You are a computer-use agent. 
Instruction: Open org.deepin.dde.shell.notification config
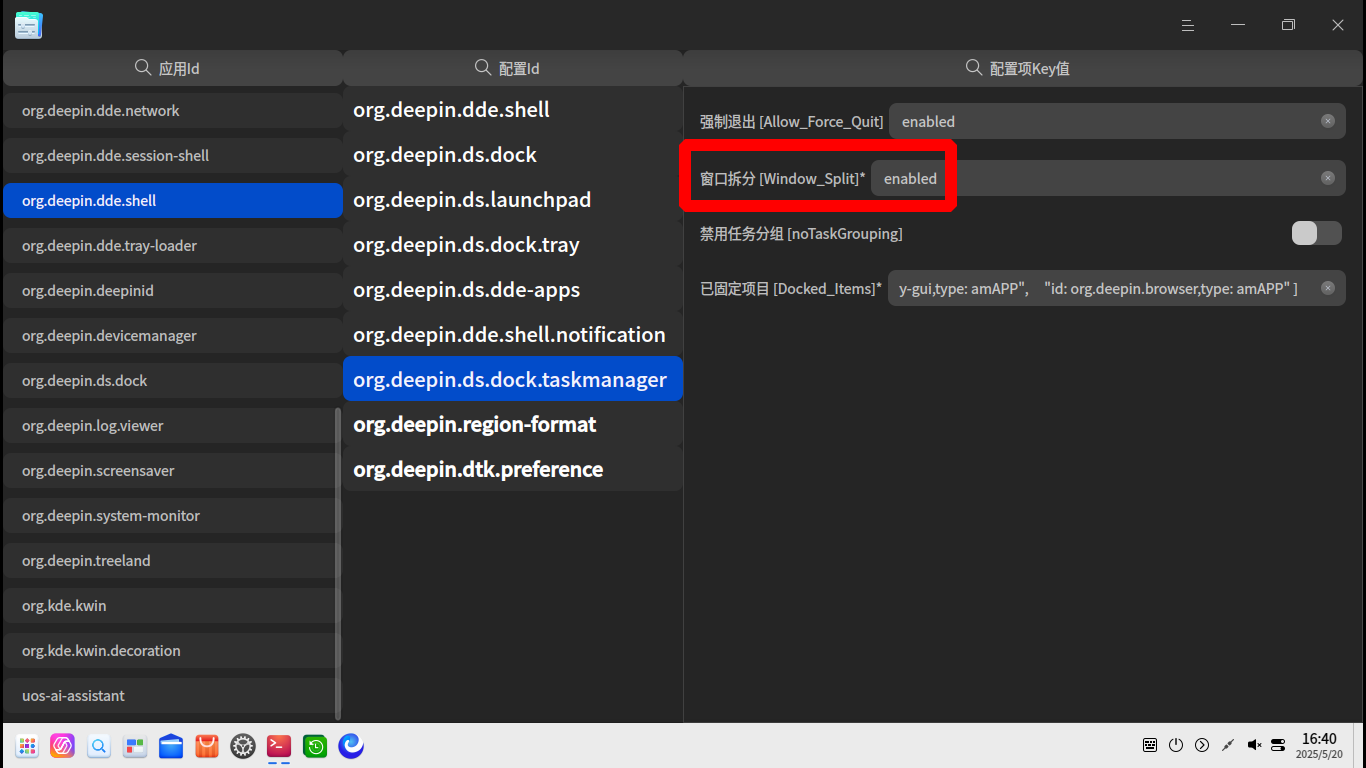[512, 334]
